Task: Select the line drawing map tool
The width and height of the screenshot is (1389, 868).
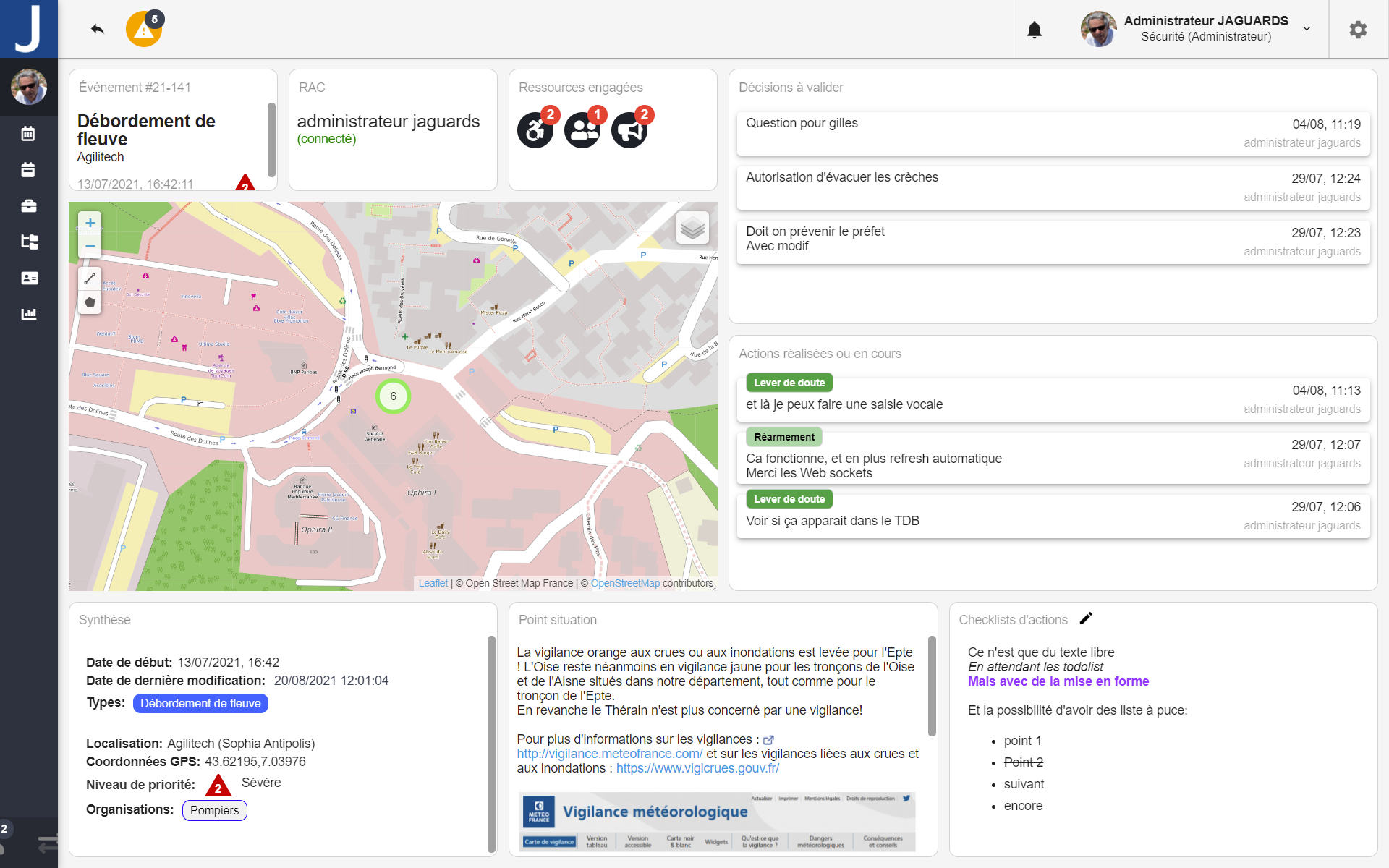Action: point(90,278)
